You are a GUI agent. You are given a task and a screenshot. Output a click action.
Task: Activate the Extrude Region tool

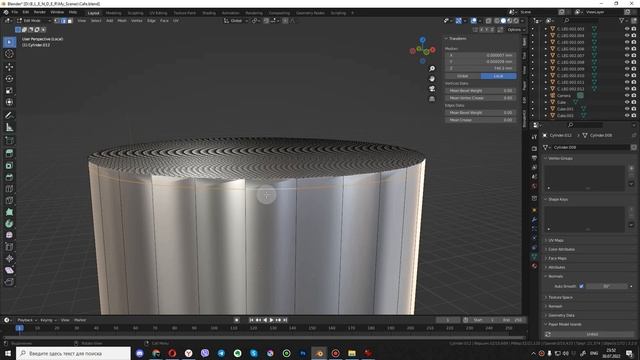(9, 153)
